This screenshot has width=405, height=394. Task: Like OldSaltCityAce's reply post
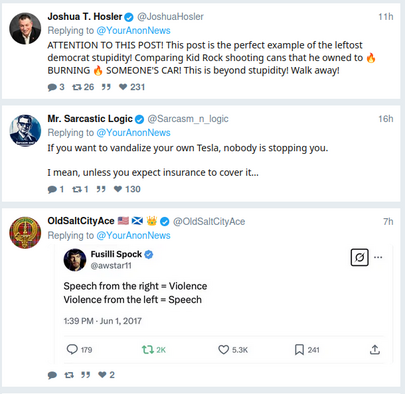pyautogui.click(x=102, y=375)
